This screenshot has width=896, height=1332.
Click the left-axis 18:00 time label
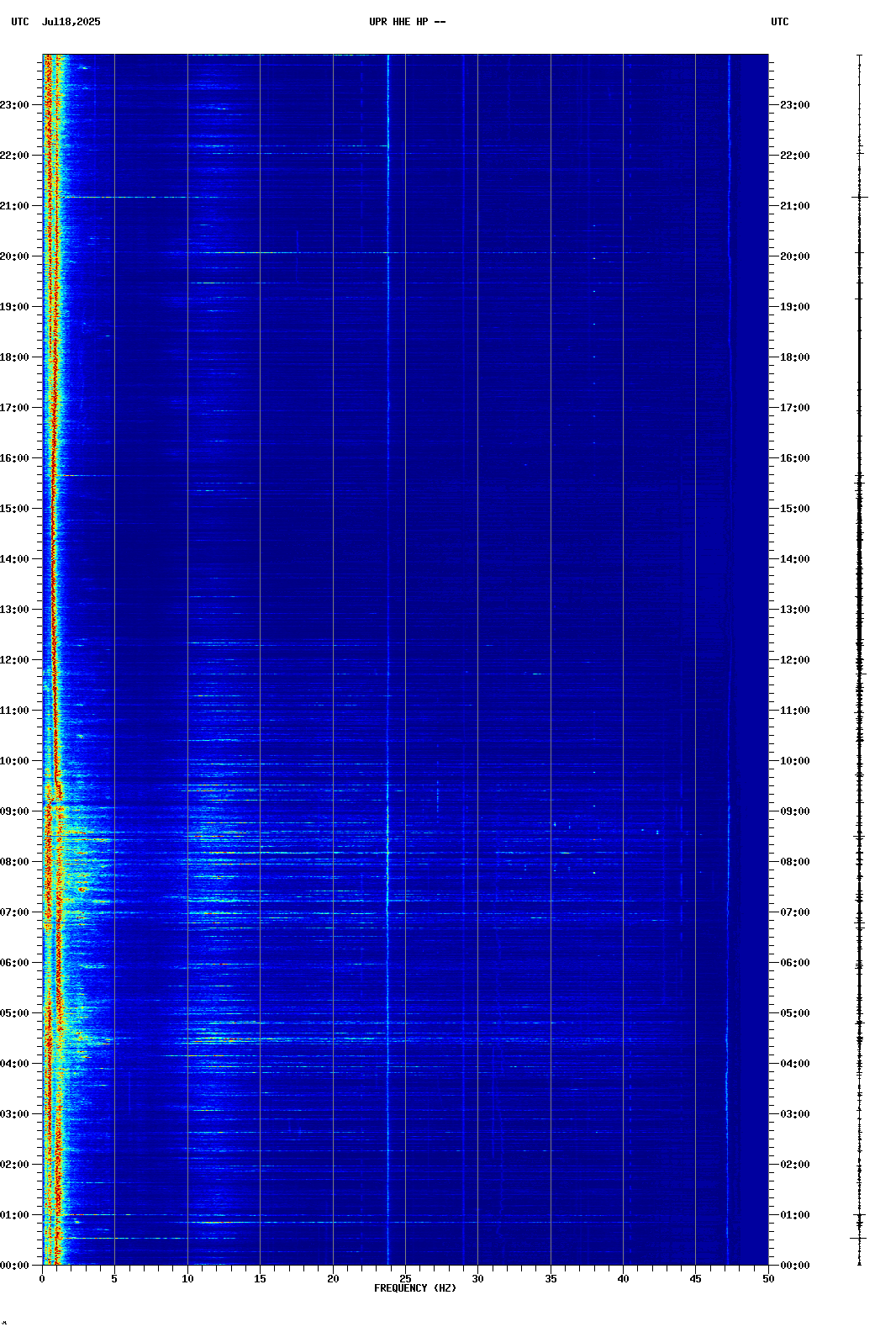point(14,357)
